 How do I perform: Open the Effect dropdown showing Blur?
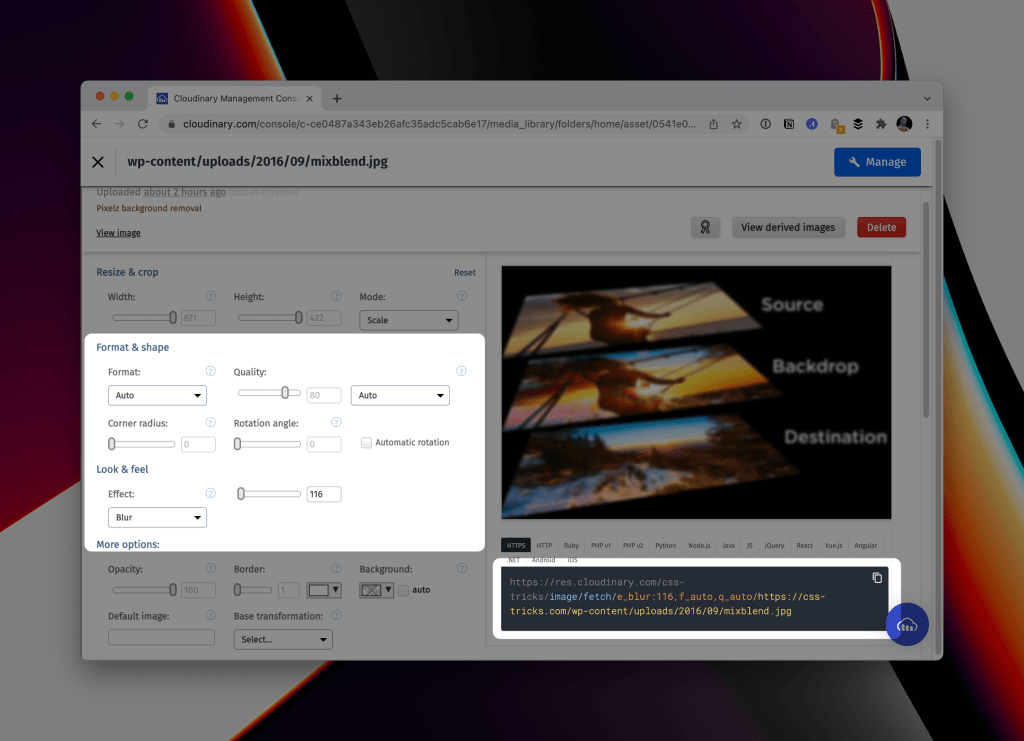[x=157, y=518]
